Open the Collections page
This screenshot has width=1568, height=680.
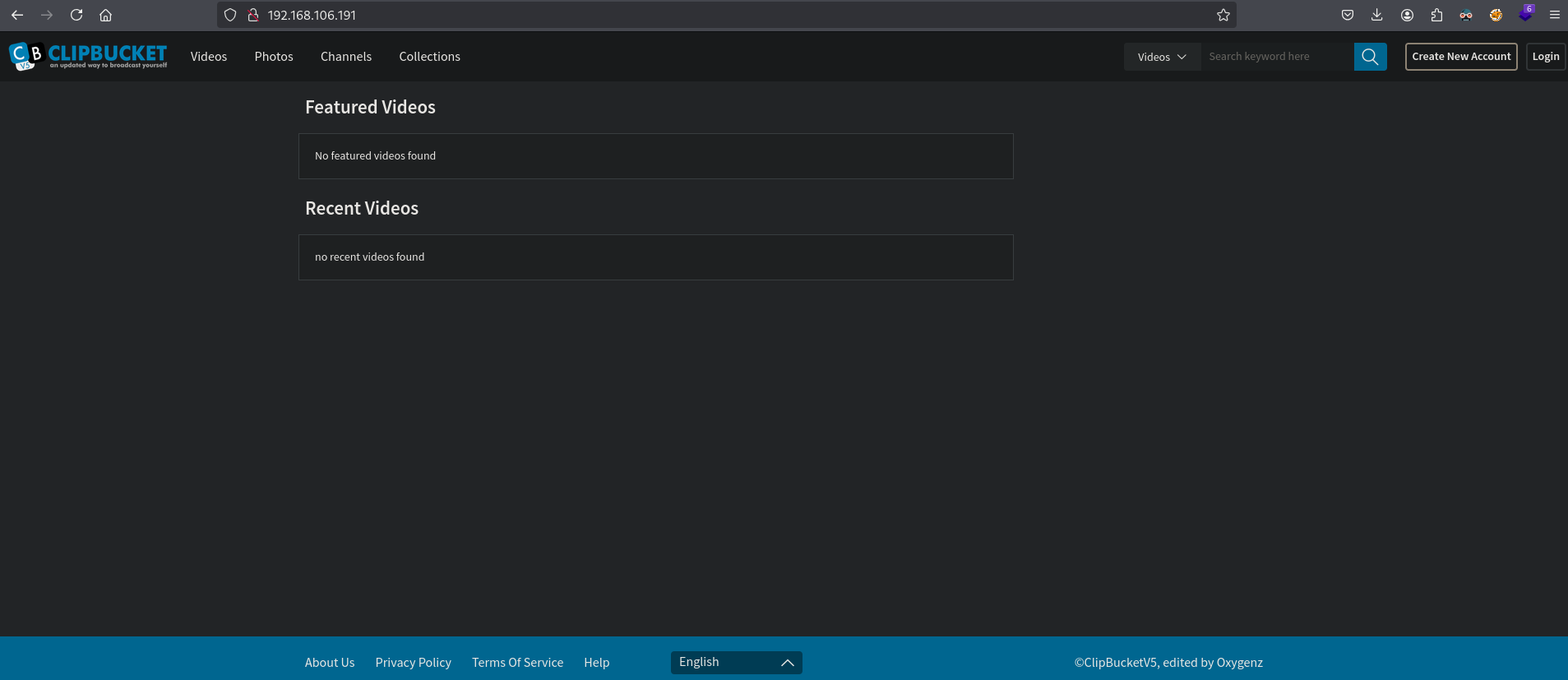click(x=429, y=57)
